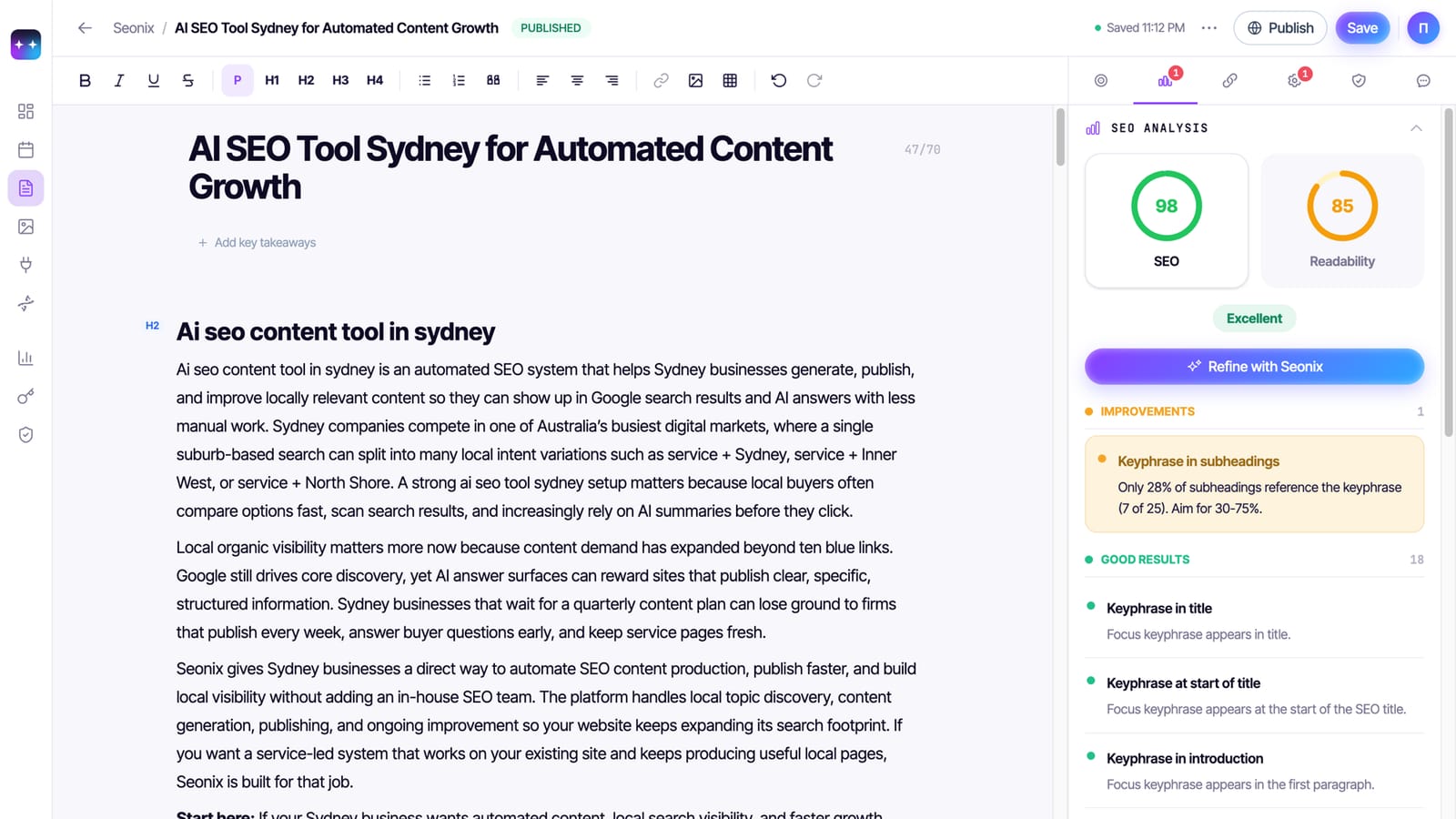This screenshot has height=819, width=1456.
Task: Redo the last edit
Action: [x=814, y=80]
